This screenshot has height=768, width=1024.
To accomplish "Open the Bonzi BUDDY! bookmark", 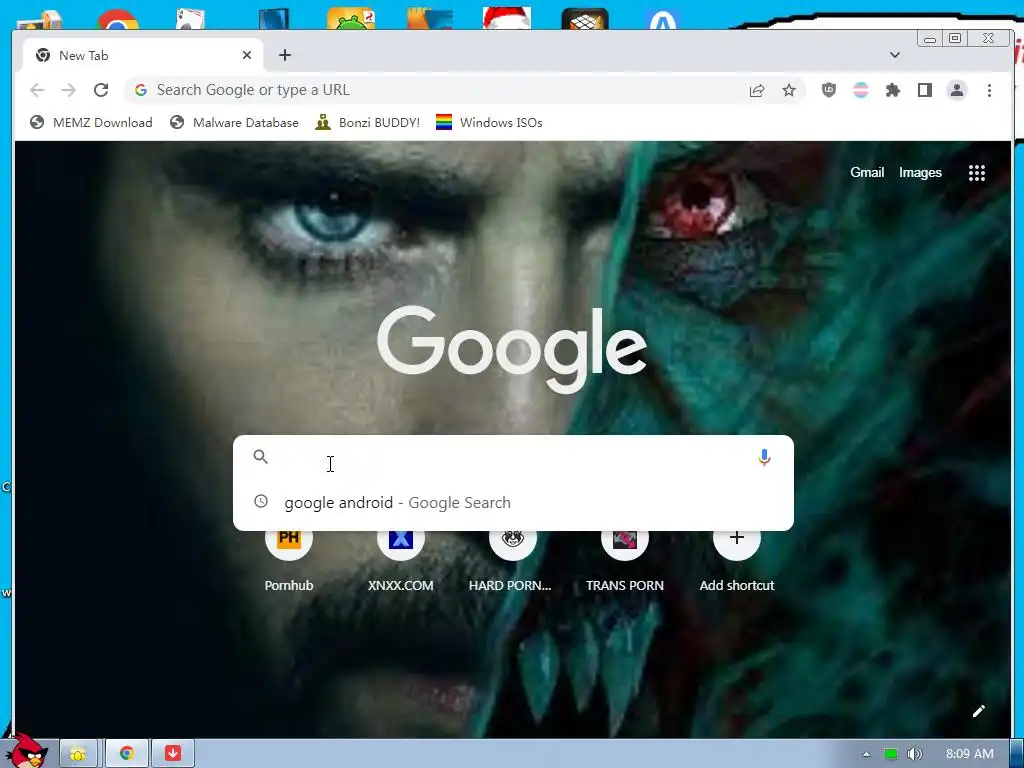I will 367,123.
